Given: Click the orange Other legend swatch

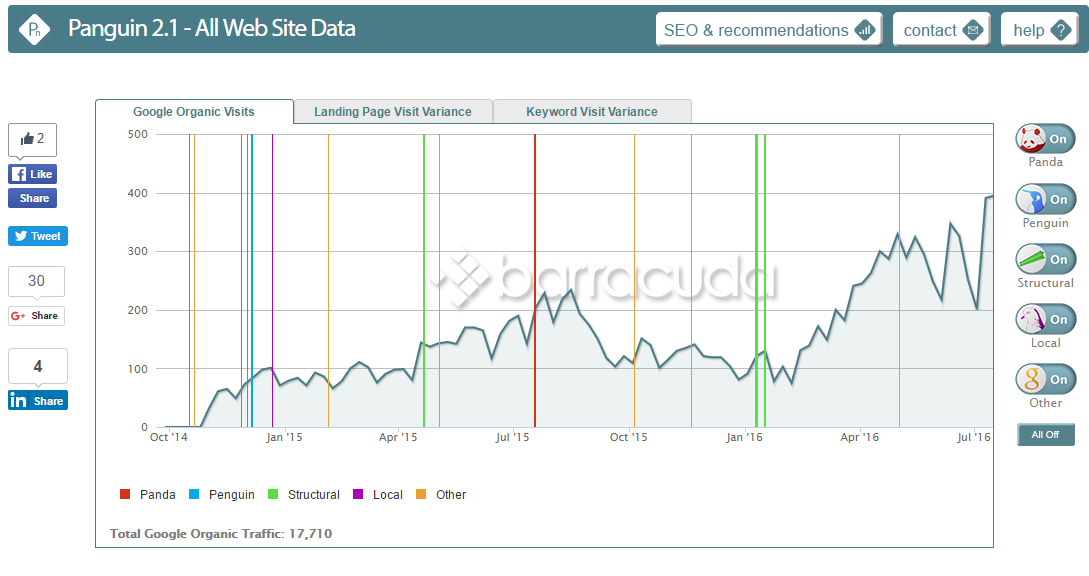Looking at the screenshot, I should [421, 494].
